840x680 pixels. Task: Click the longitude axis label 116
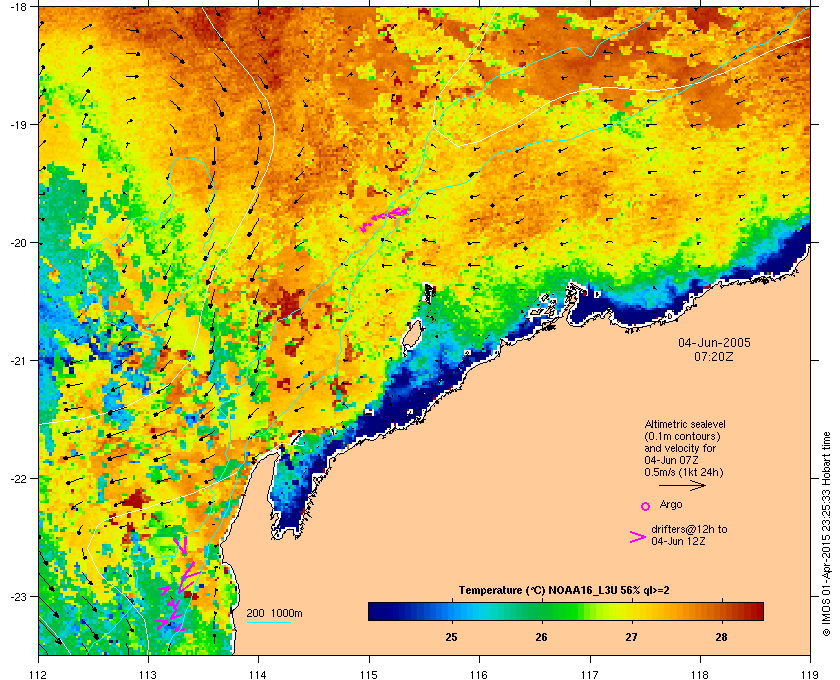point(479,674)
